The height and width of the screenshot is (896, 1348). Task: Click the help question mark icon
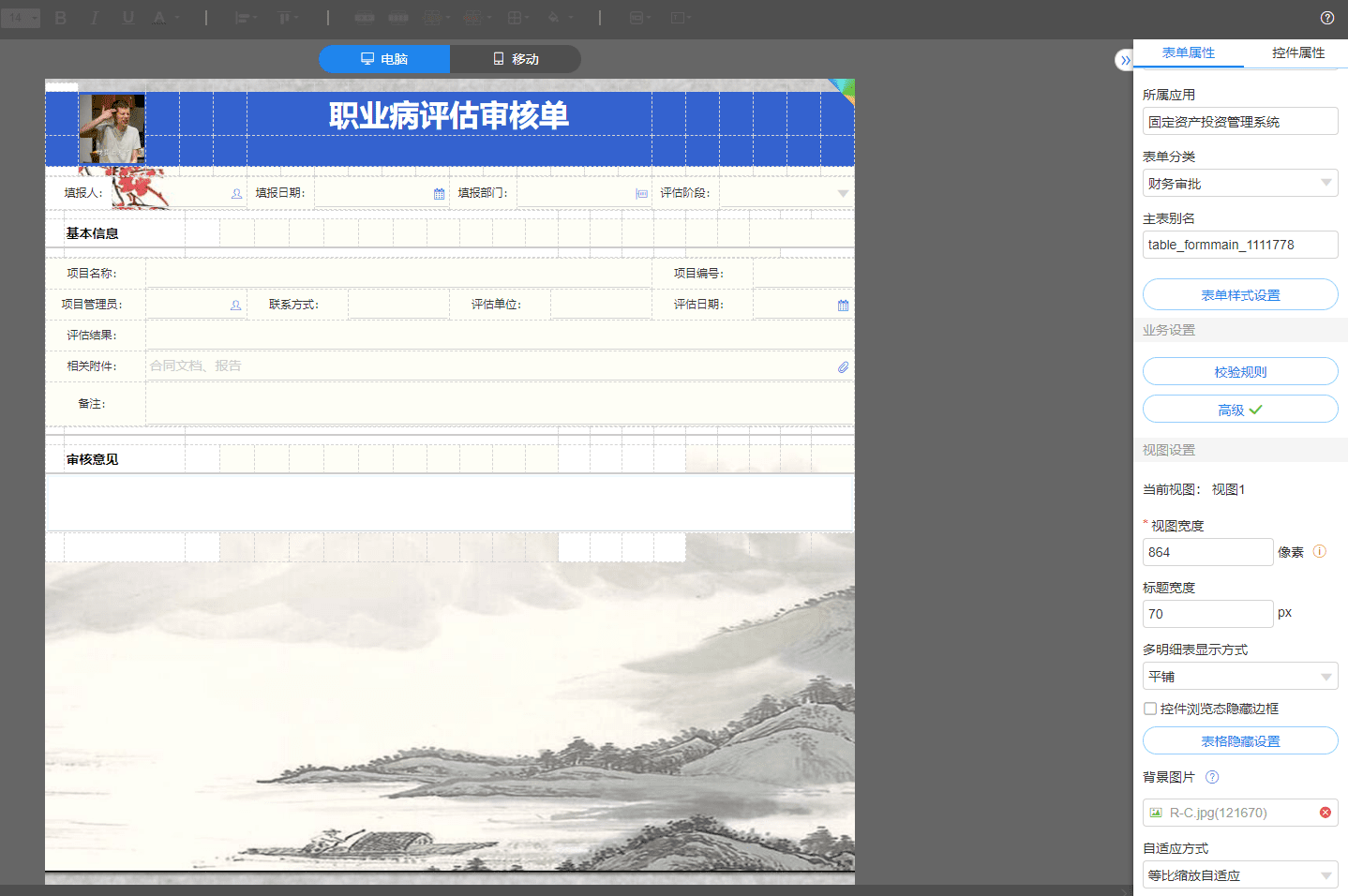click(x=1327, y=18)
